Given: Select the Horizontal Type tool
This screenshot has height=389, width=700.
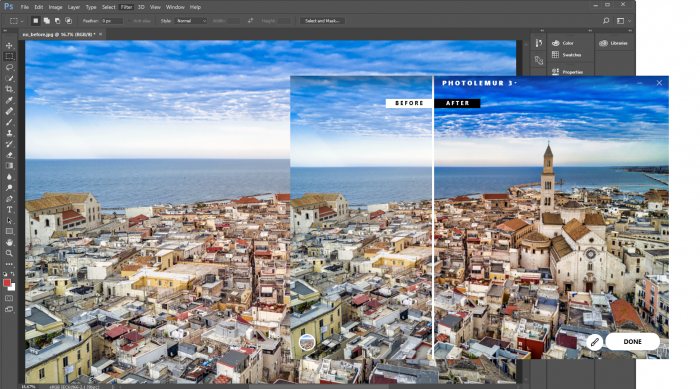Looking at the screenshot, I should click(9, 209).
